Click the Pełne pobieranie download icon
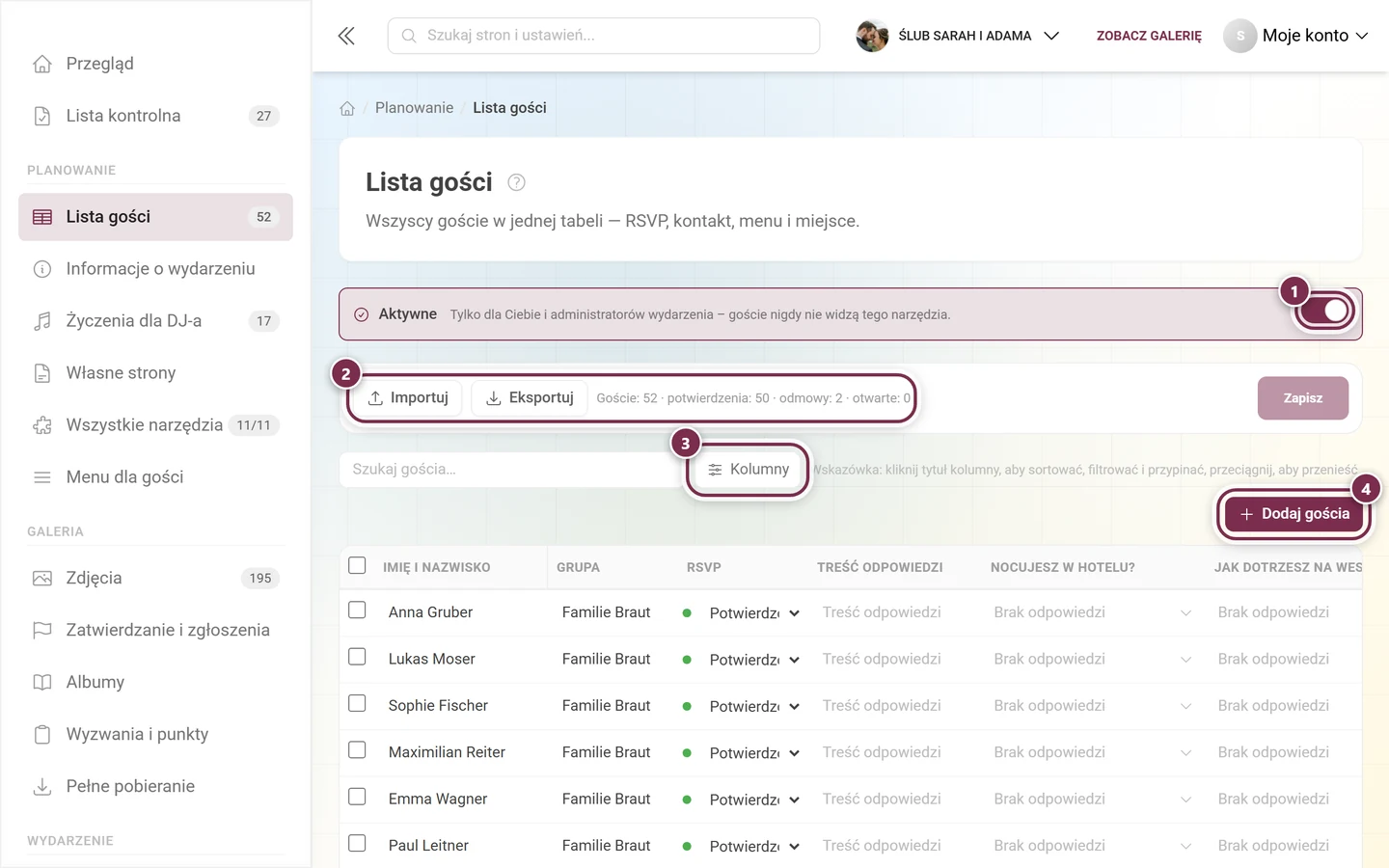 click(42, 786)
